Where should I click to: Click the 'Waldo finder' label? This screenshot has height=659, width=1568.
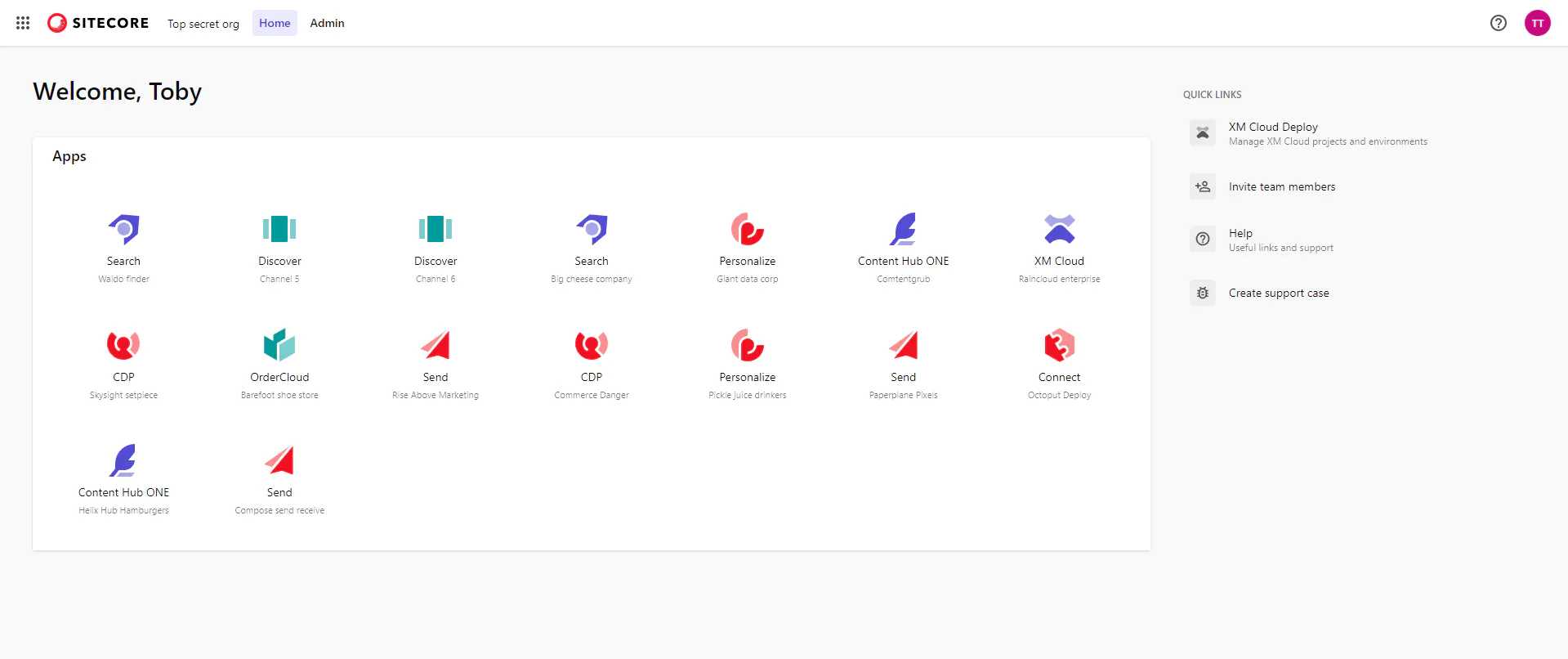124,279
